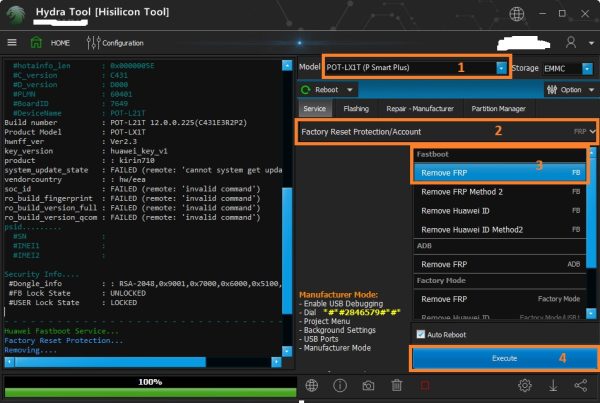Image resolution: width=600 pixels, height=403 pixels.
Task: Select Remove FRP Method 2
Action: 500,192
